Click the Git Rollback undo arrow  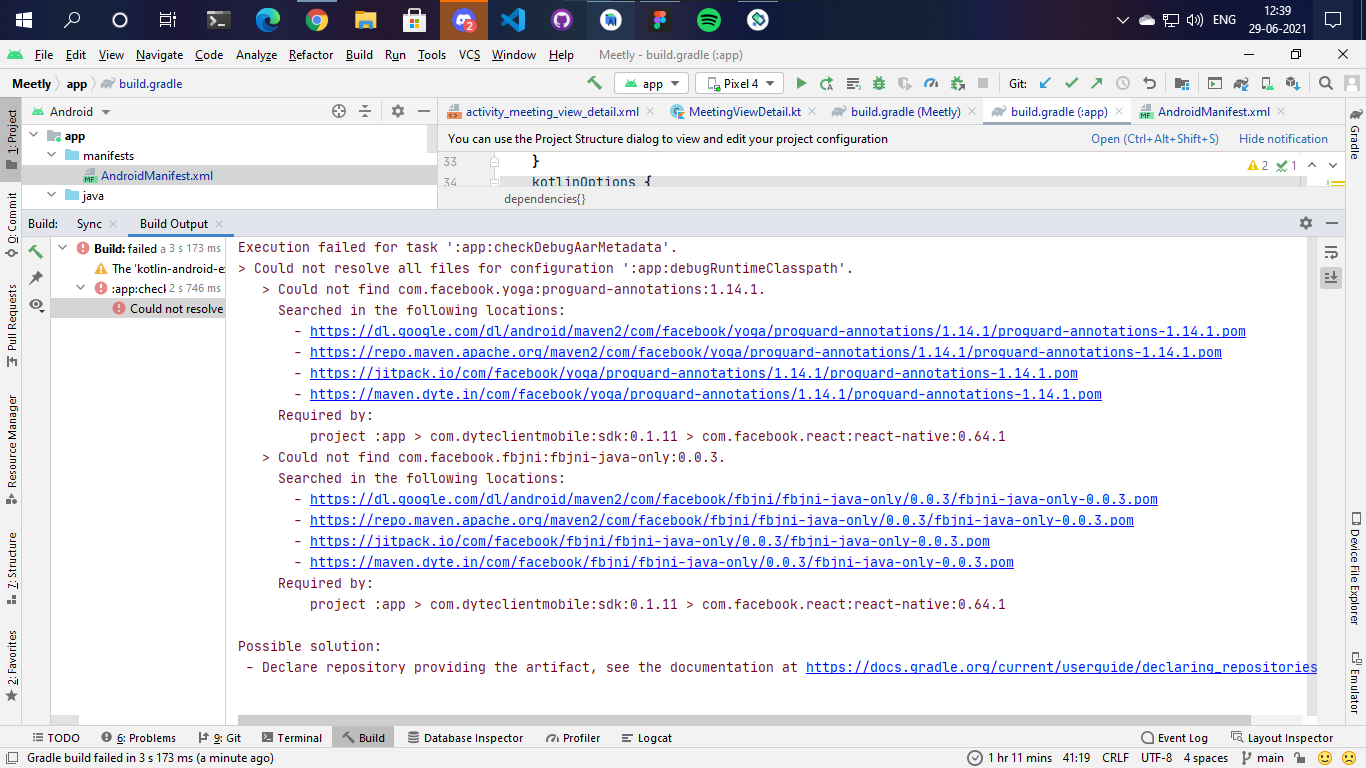1149,84
